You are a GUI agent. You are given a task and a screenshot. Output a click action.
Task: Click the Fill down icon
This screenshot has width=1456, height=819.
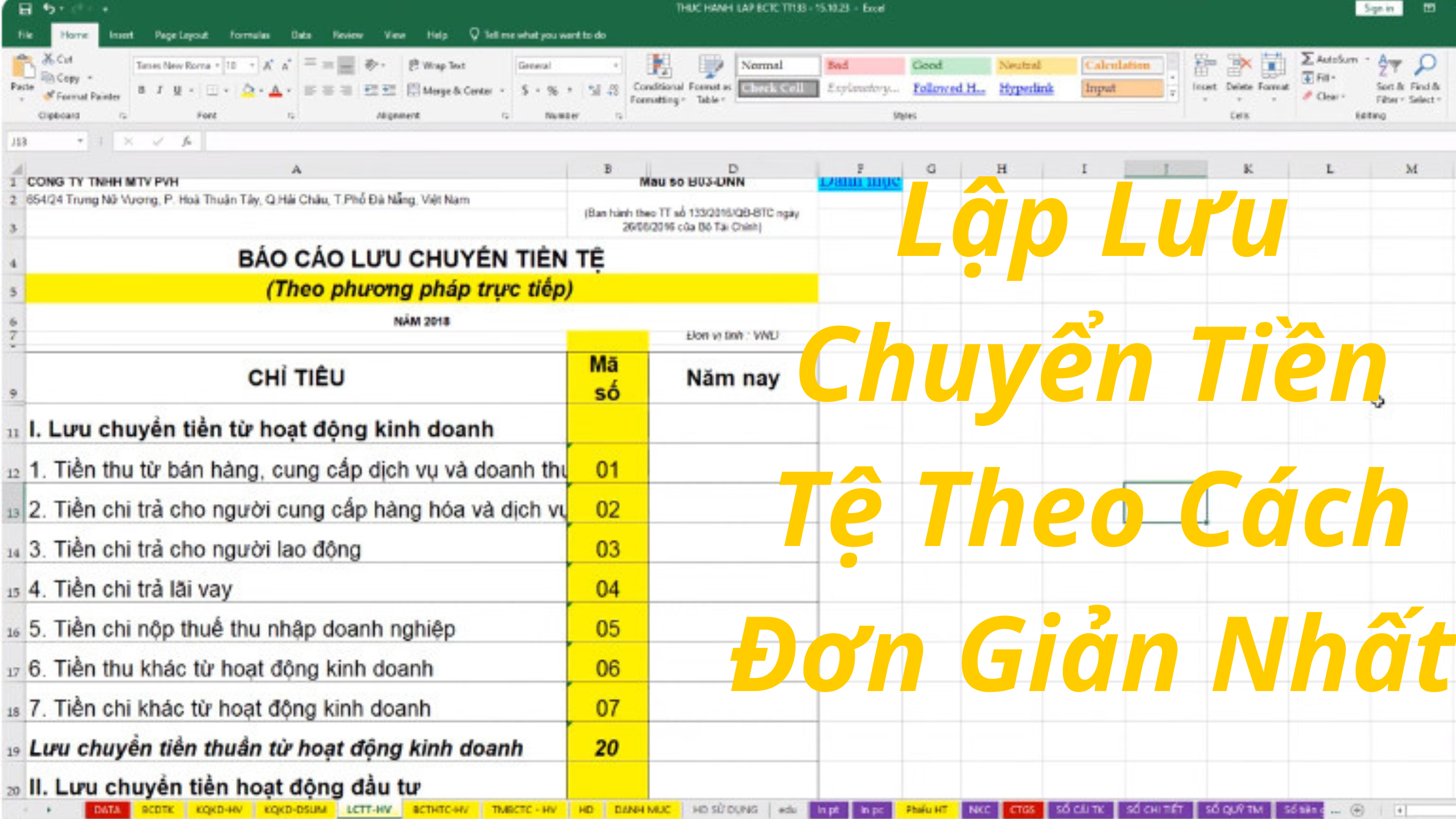tap(1308, 78)
